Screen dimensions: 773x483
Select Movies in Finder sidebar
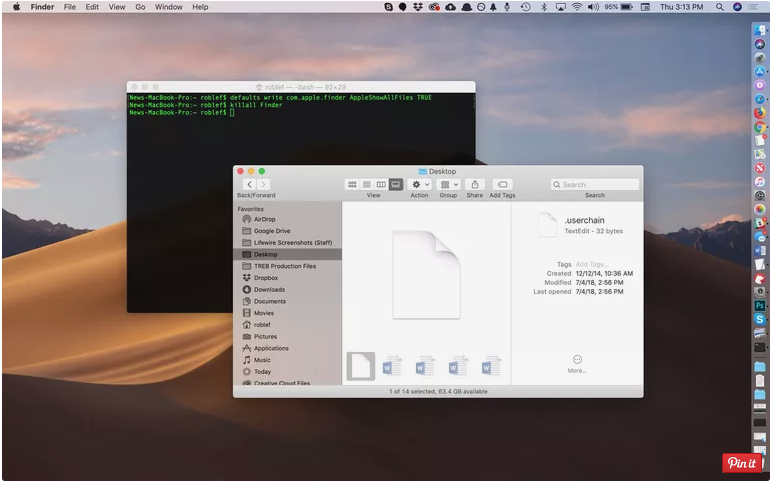288,313
